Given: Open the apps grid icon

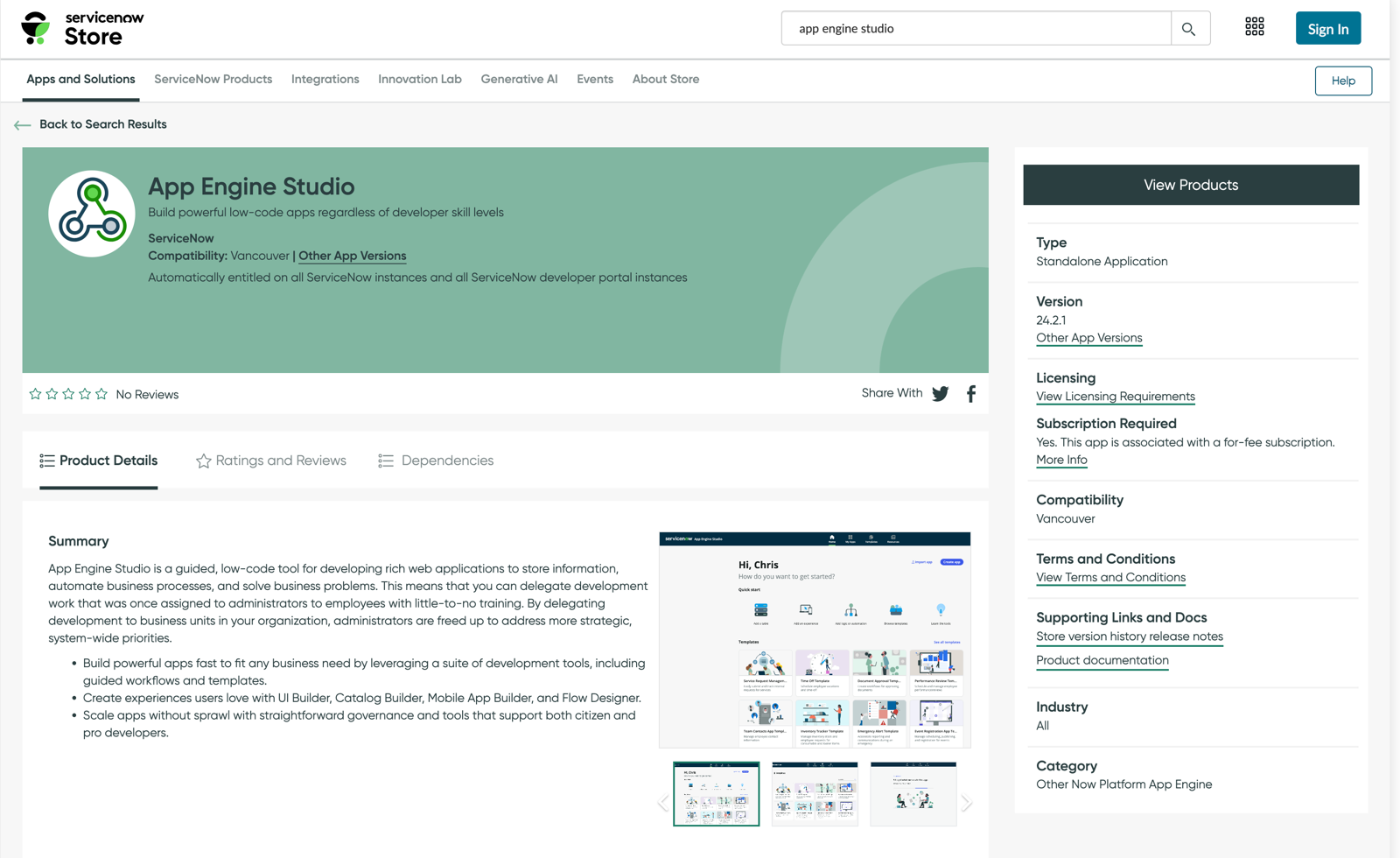Looking at the screenshot, I should (x=1254, y=27).
